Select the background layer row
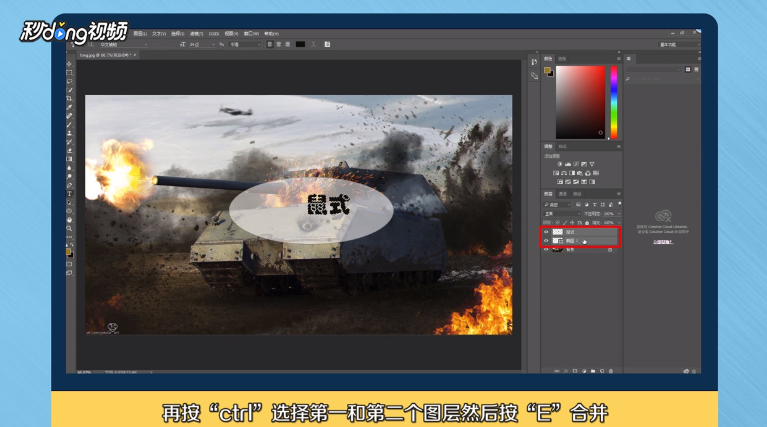The width and height of the screenshot is (767, 427). [580, 249]
